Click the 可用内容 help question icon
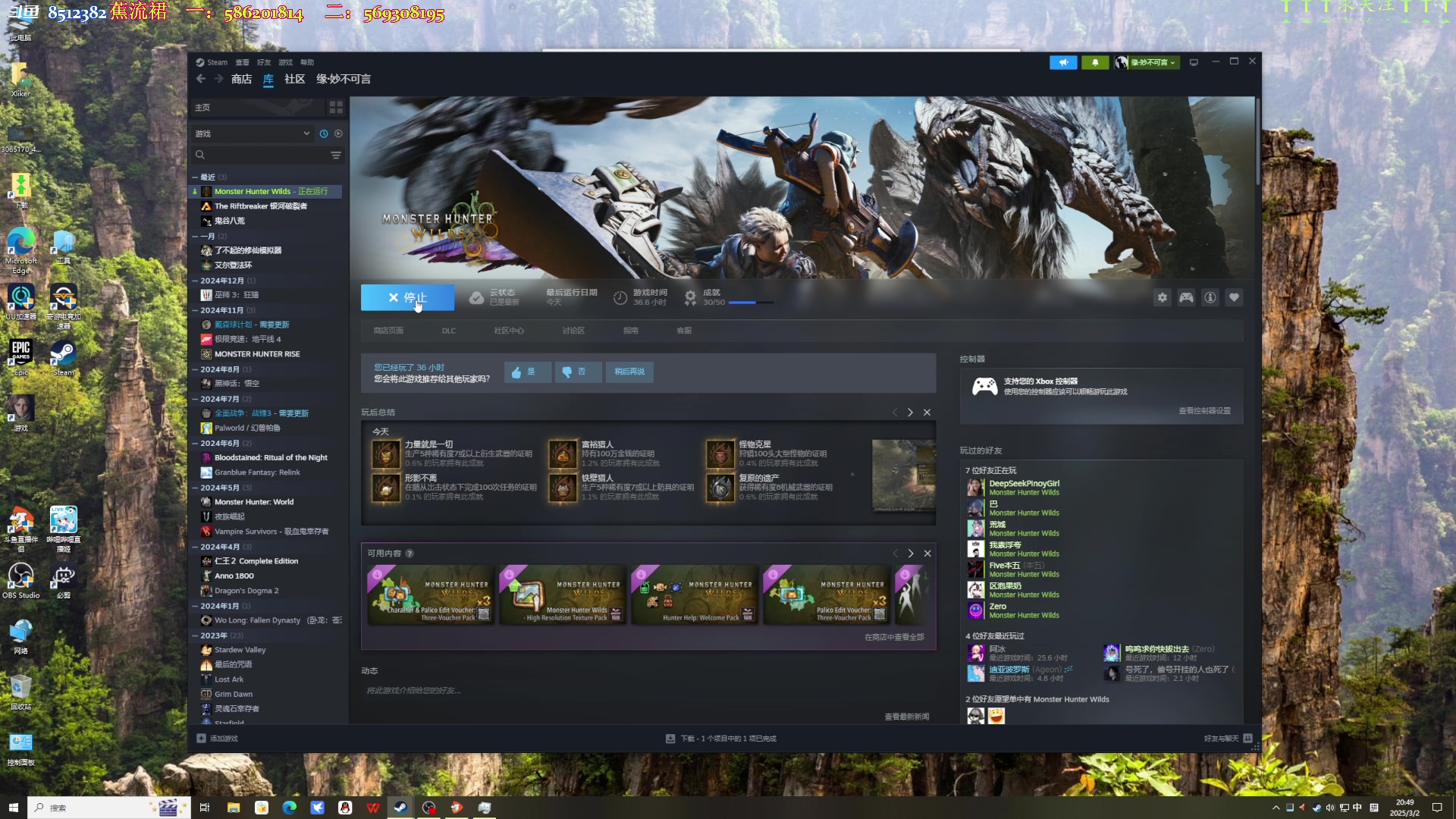Image resolution: width=1456 pixels, height=819 pixels. click(409, 554)
